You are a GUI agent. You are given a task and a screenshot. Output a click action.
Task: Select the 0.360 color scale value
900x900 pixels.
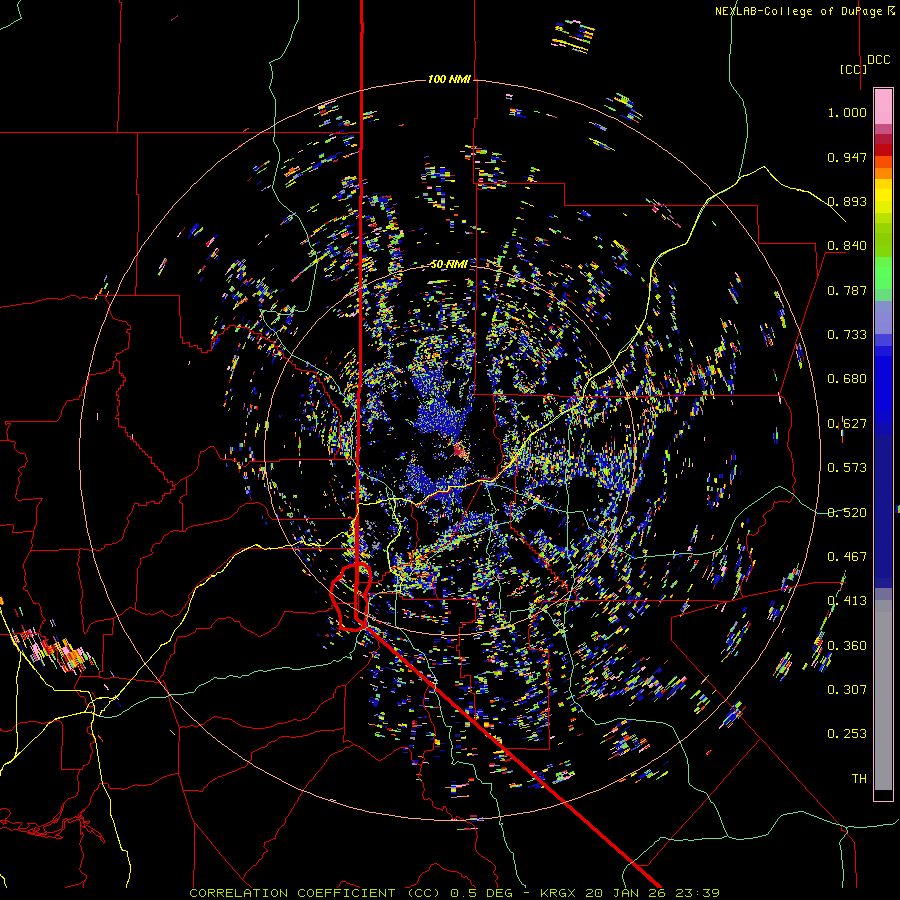tap(847, 646)
